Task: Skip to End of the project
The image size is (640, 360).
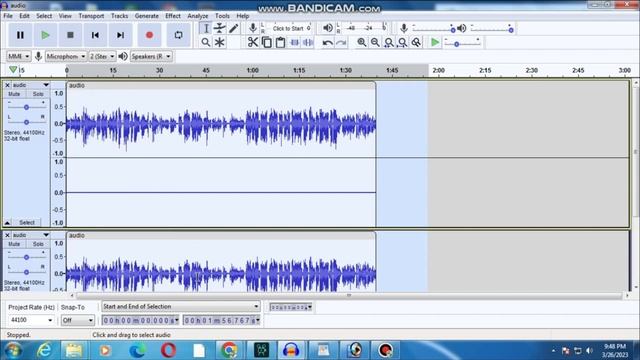Action: point(120,35)
